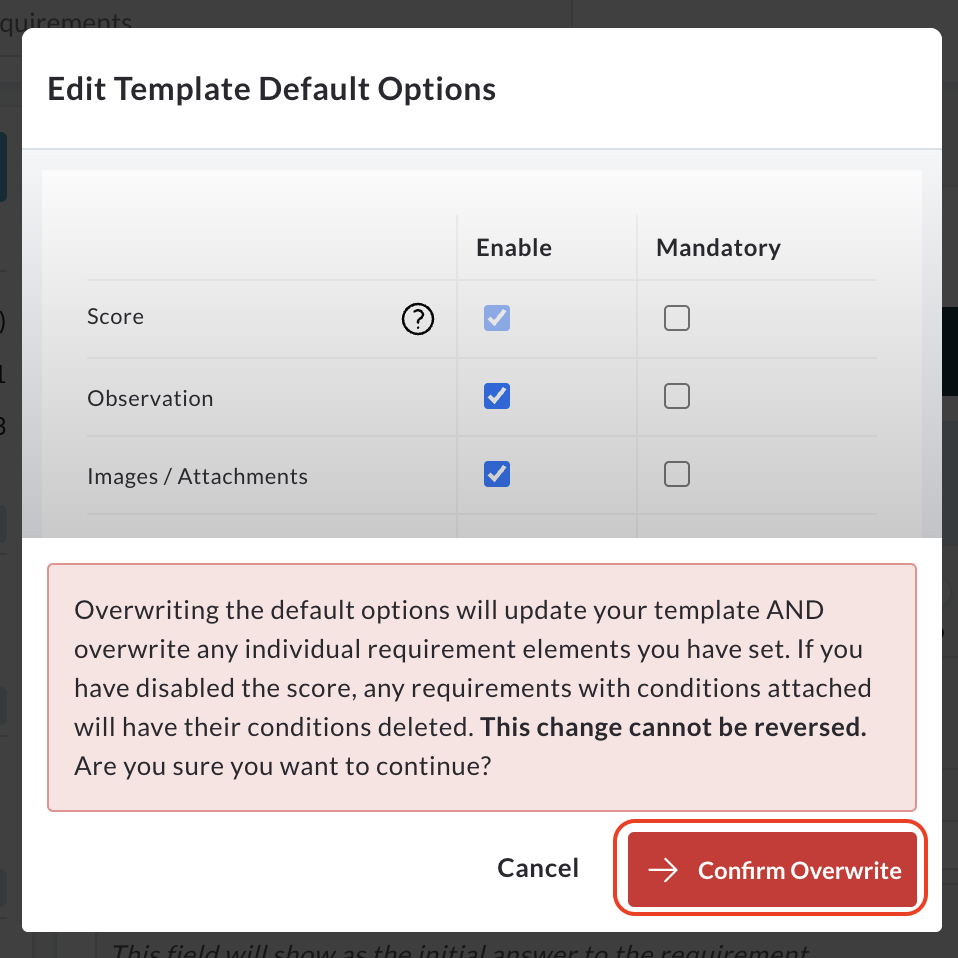
Task: Toggle the Score Enable checkbox
Action: [x=497, y=318]
